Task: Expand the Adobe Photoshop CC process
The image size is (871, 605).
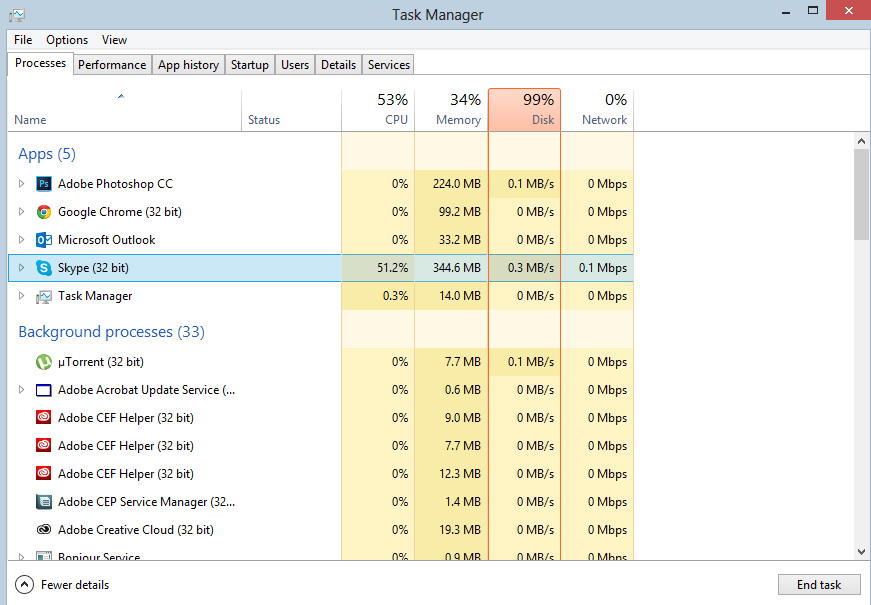Action: 21,183
